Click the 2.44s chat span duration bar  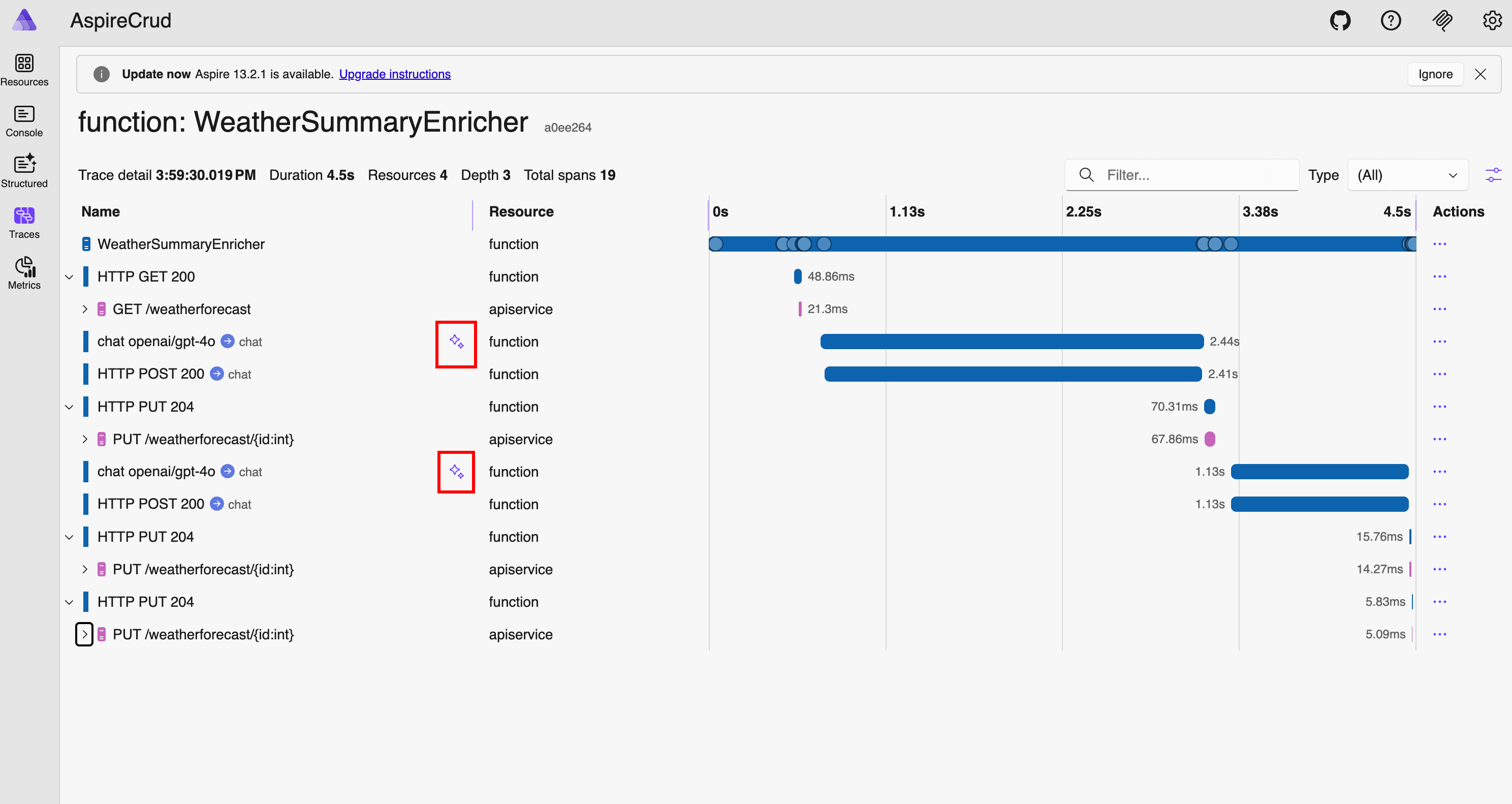(x=1012, y=342)
